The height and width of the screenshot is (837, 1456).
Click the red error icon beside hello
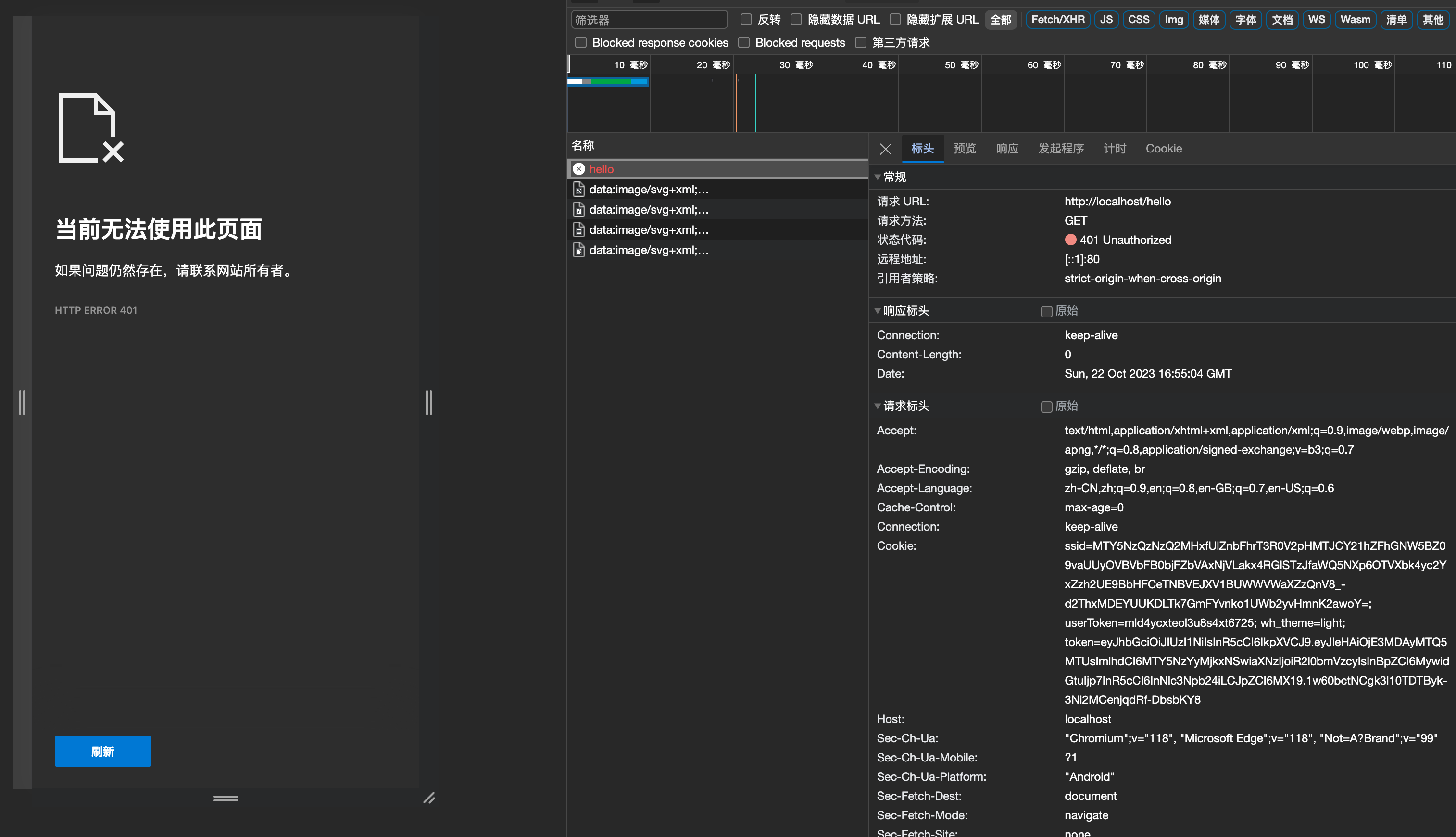pos(579,169)
